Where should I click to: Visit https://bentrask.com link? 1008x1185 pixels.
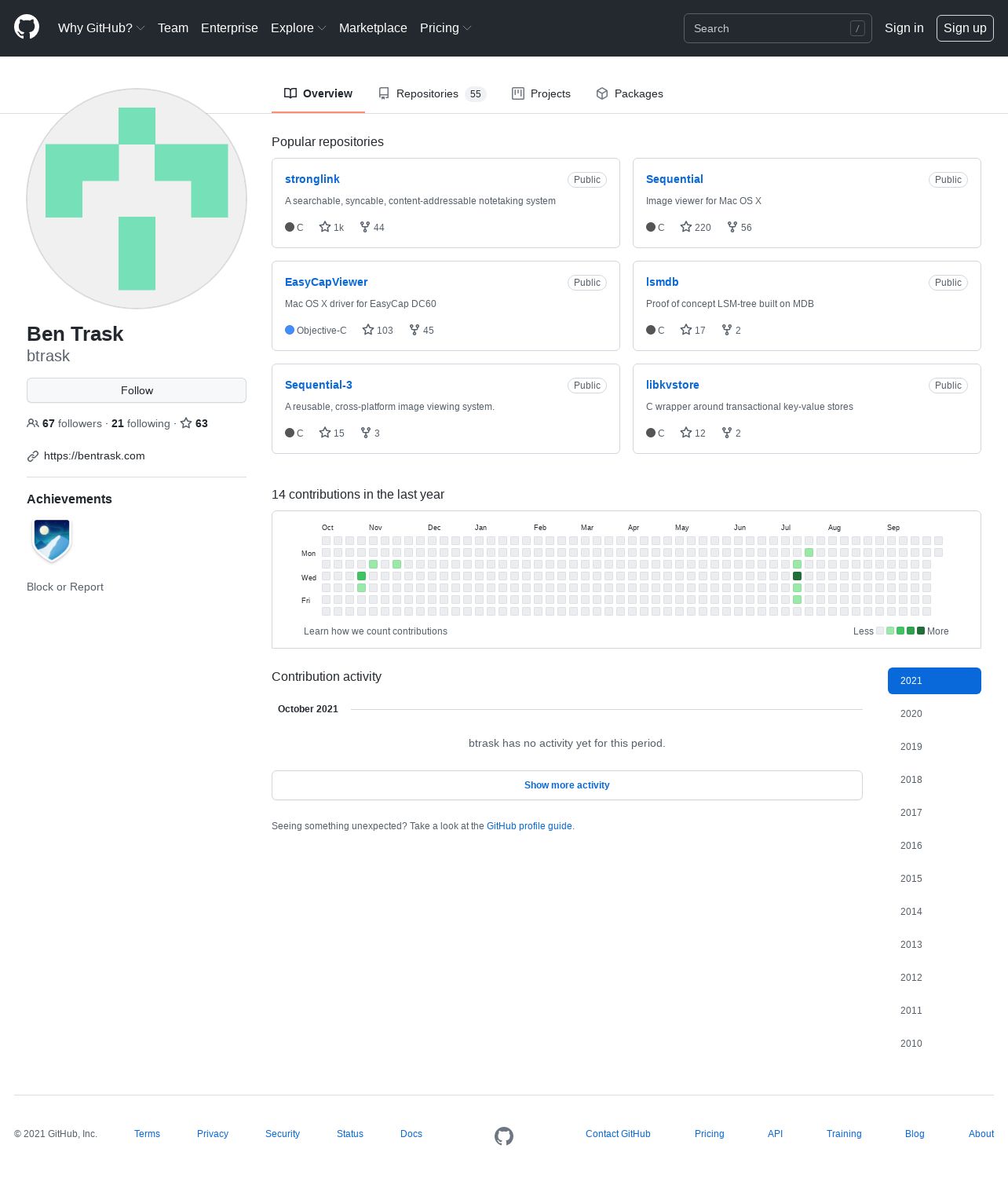pos(94,455)
